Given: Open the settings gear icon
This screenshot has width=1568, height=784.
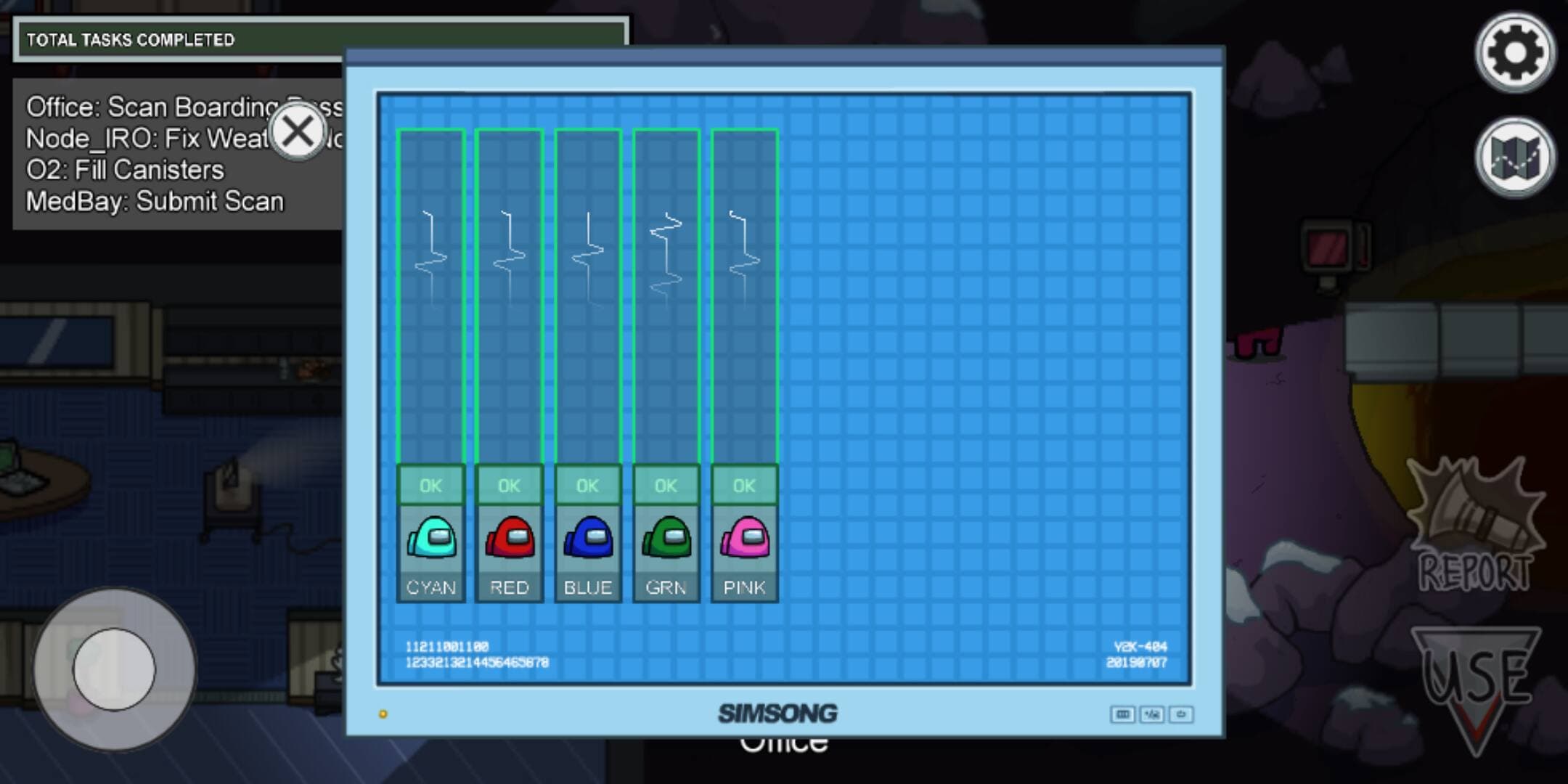Looking at the screenshot, I should click(1514, 52).
